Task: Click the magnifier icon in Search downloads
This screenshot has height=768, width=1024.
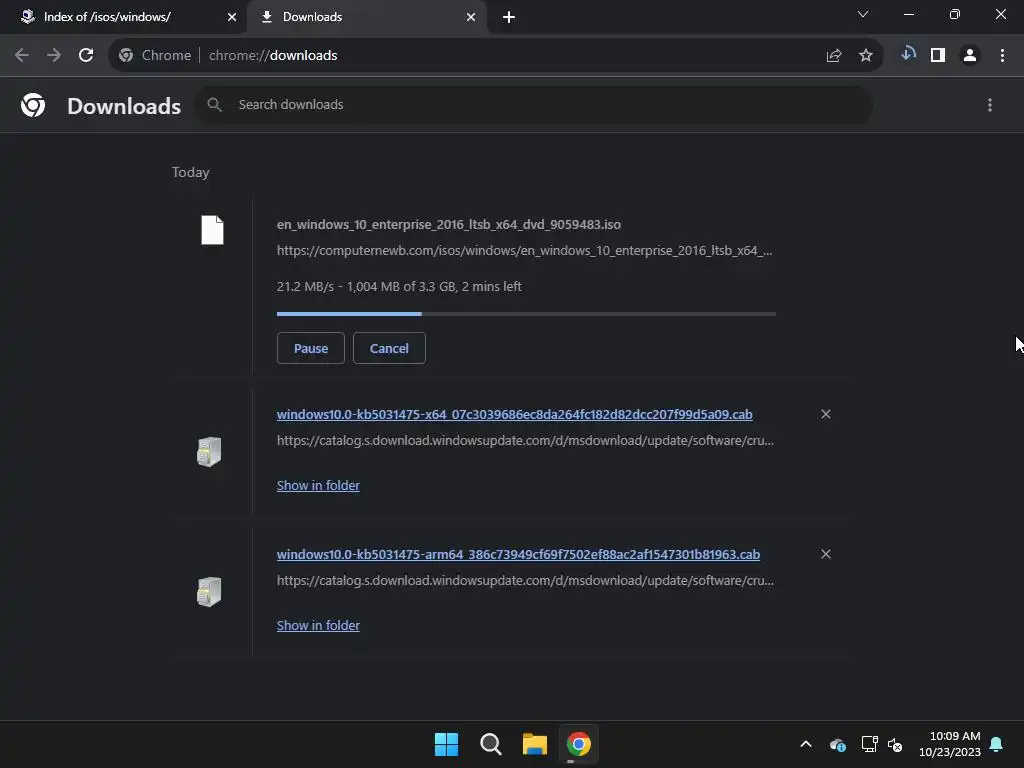Action: click(x=214, y=104)
